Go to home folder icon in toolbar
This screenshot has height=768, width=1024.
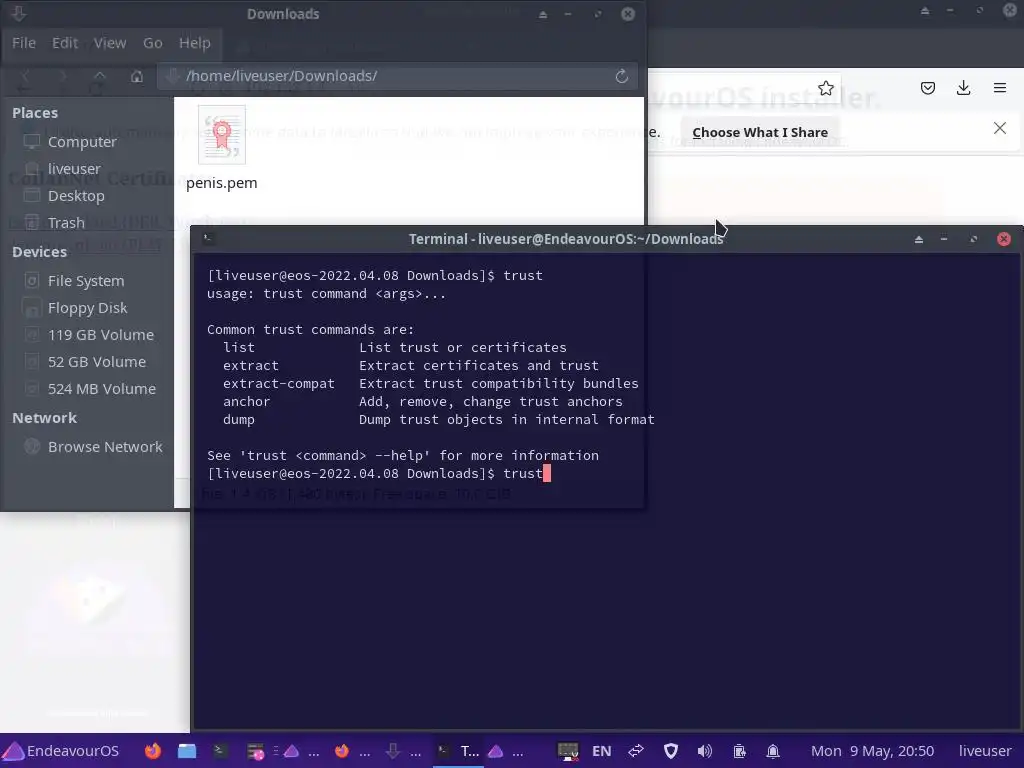pyautogui.click(x=136, y=76)
